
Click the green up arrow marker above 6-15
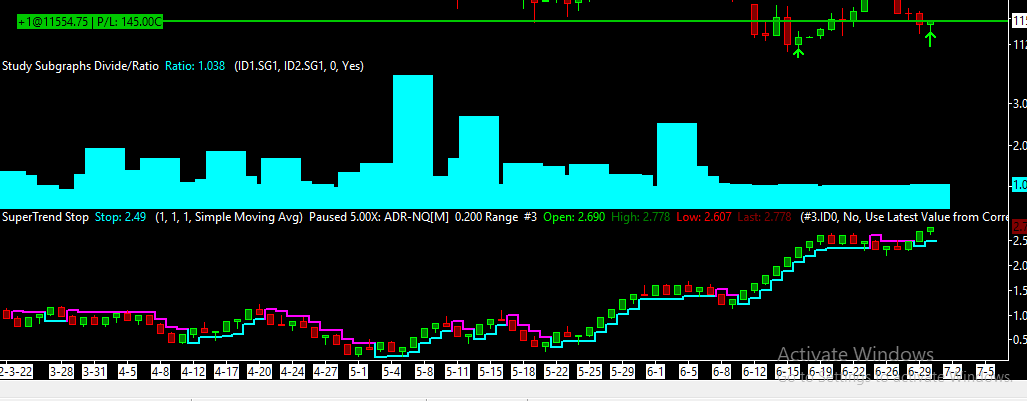pyautogui.click(x=798, y=52)
